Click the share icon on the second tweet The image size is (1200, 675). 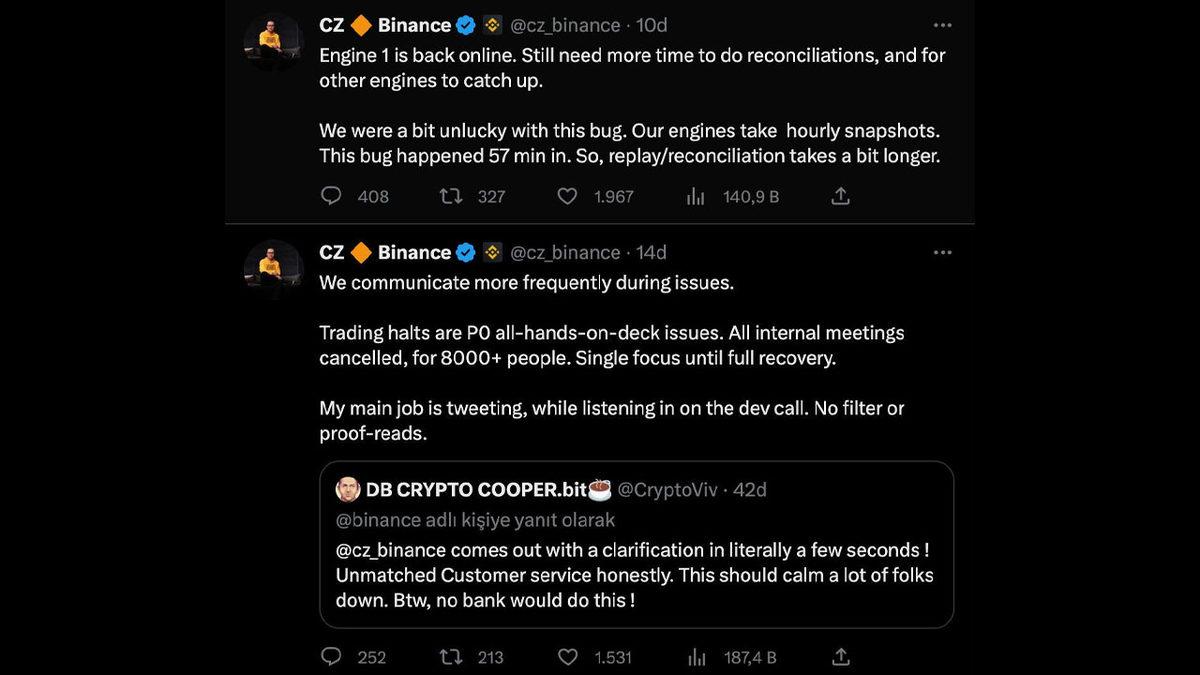click(x=840, y=657)
